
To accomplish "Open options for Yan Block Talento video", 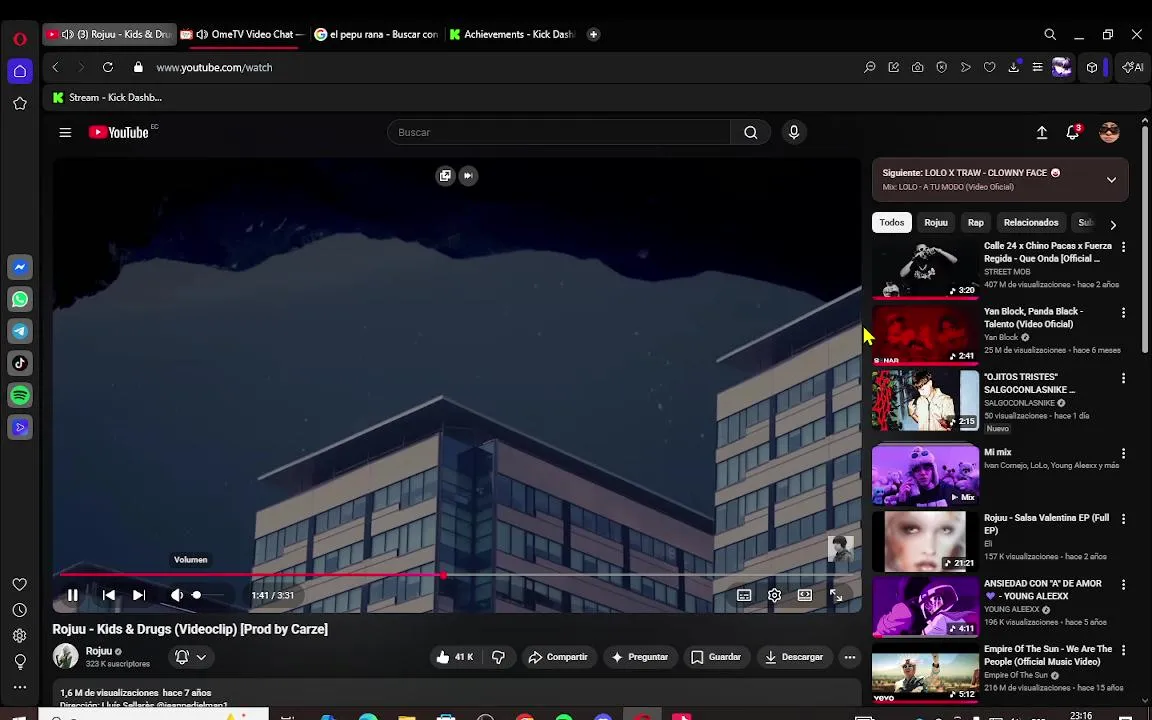I will point(1123,313).
